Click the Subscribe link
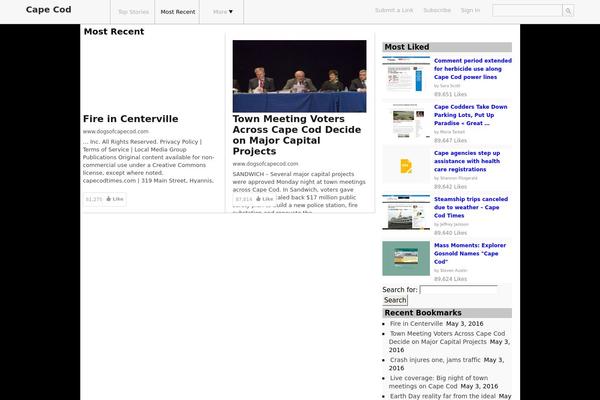This screenshot has height=400, width=600. 437,10
